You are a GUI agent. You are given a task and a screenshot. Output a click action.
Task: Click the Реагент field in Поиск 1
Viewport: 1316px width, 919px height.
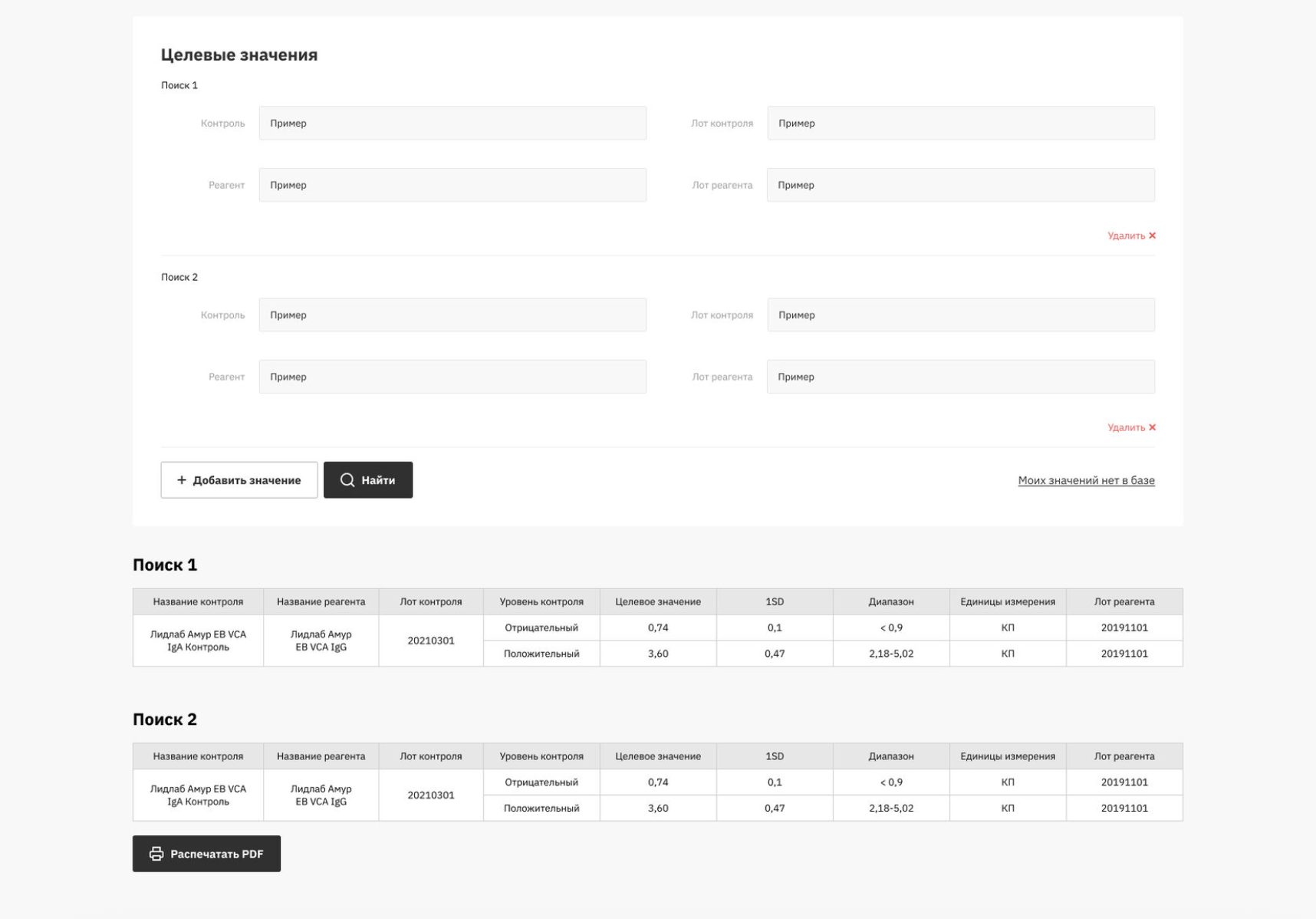pos(452,185)
